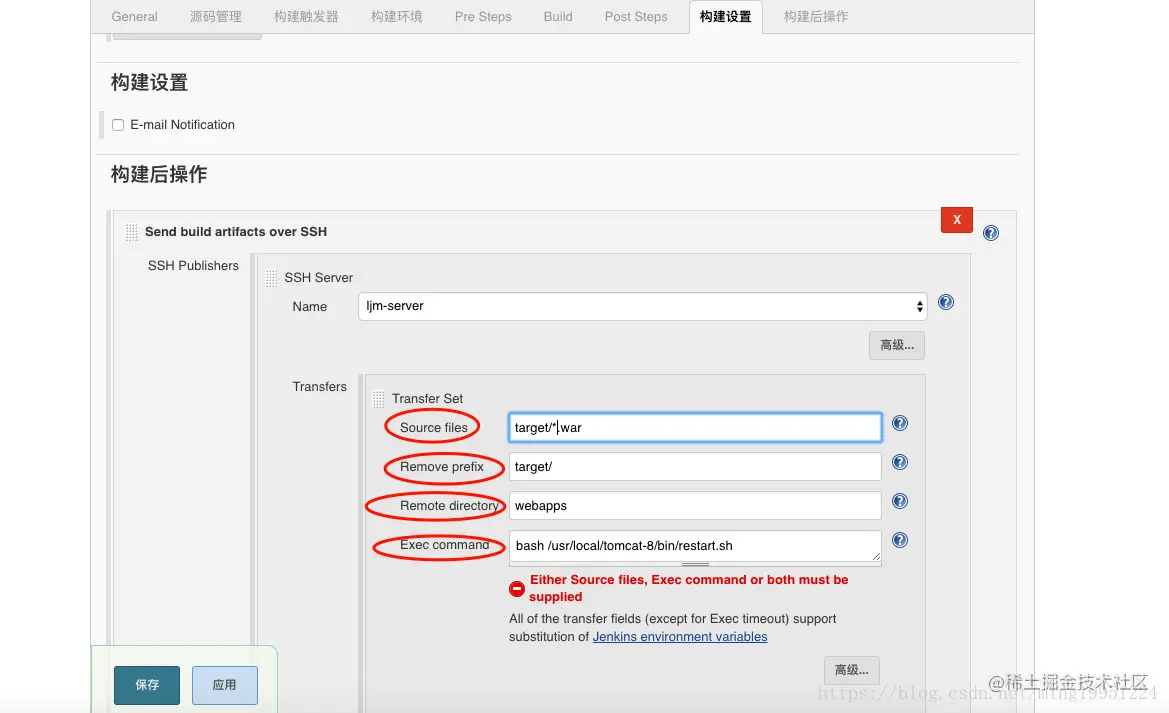Image resolution: width=1169 pixels, height=713 pixels.
Task: Toggle the E-mail Notification checkbox
Action: tap(118, 125)
